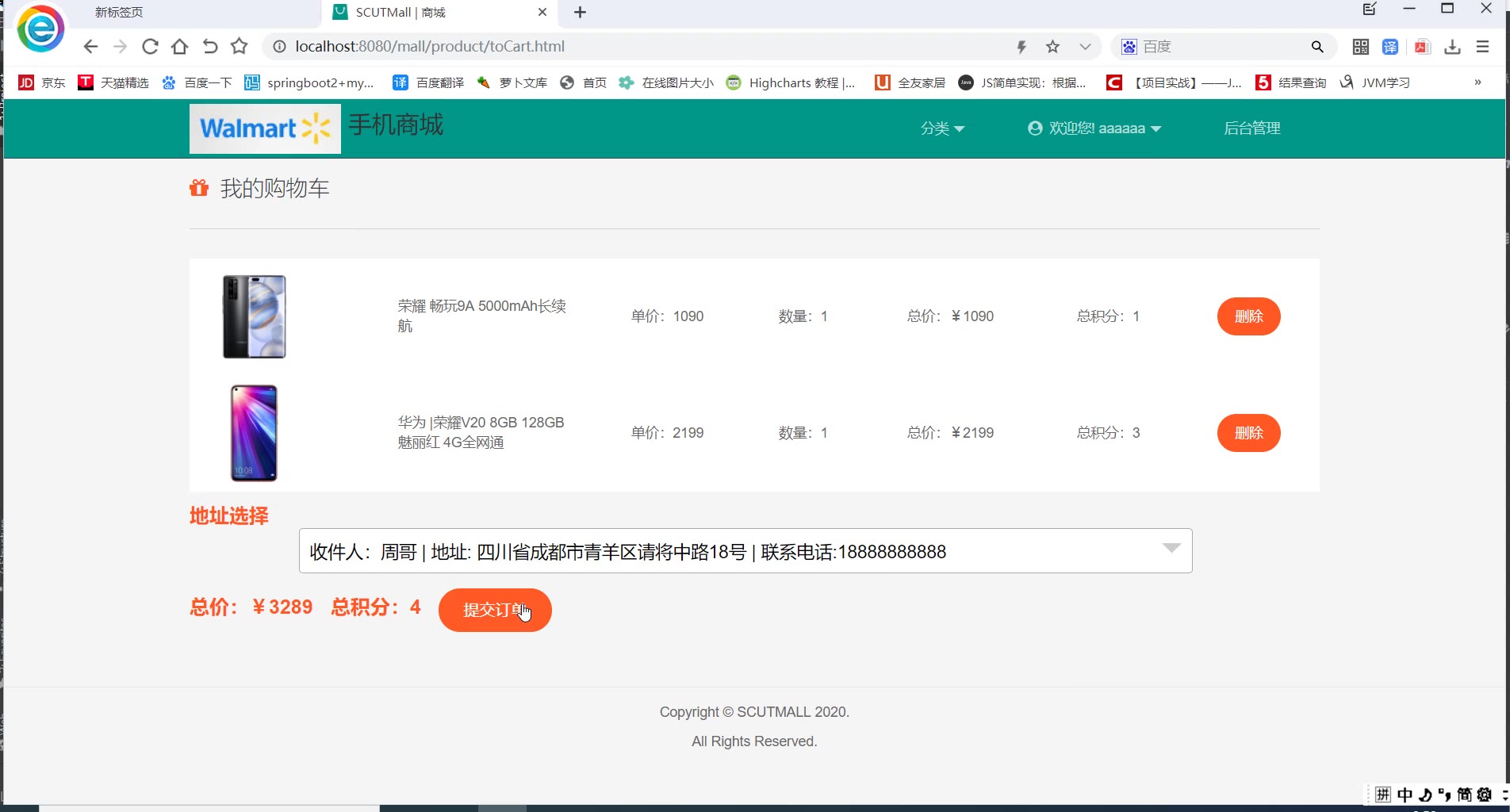Open the JVM学习 bookmark
Screen dimensions: 1510x812
click(x=1374, y=82)
